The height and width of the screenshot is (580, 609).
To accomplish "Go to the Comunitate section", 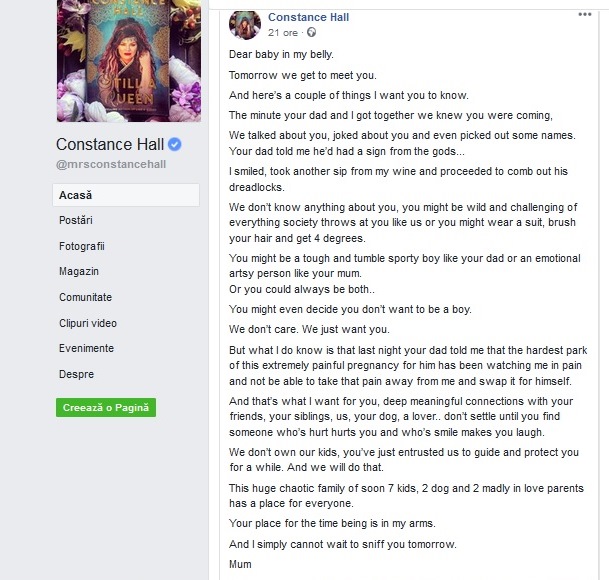I will pos(85,297).
